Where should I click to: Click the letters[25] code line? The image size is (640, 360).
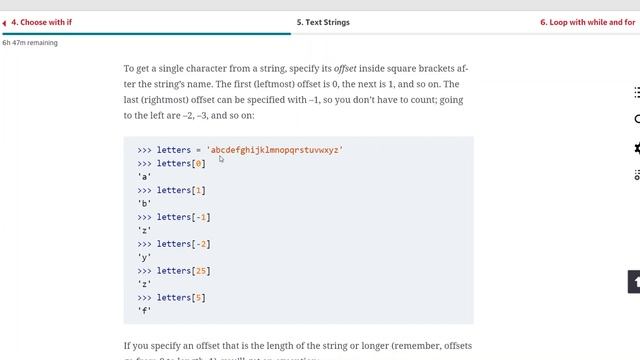click(174, 271)
